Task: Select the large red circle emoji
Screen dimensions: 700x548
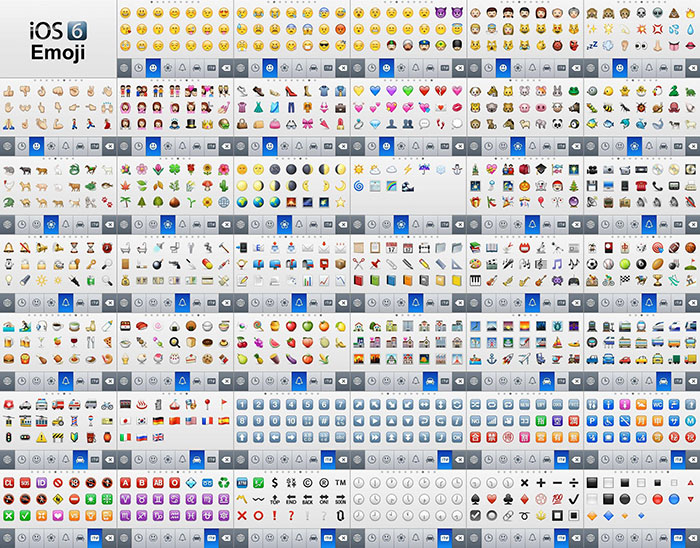Action: [x=657, y=499]
